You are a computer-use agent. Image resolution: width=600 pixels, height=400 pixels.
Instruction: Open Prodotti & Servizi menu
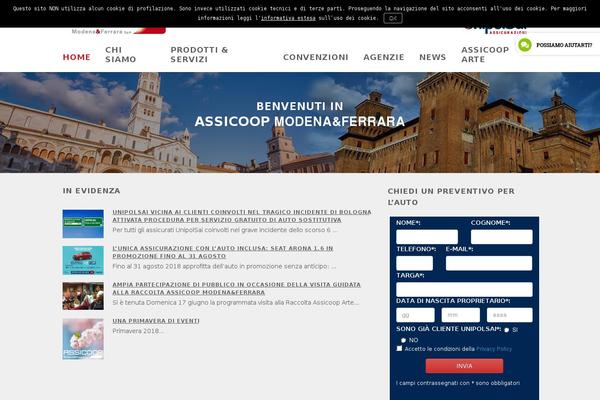coord(199,54)
